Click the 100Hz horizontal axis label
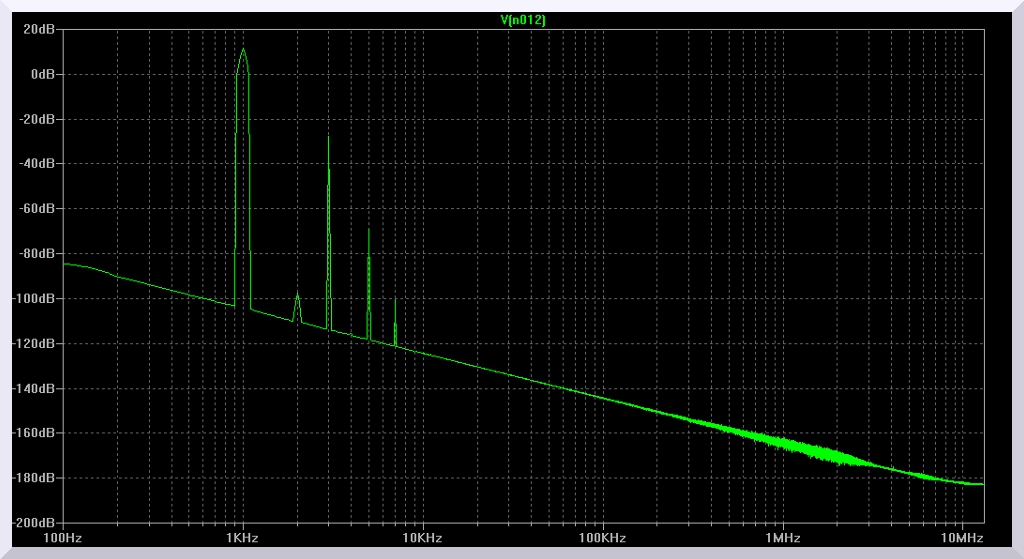The image size is (1024, 559). pos(64,538)
